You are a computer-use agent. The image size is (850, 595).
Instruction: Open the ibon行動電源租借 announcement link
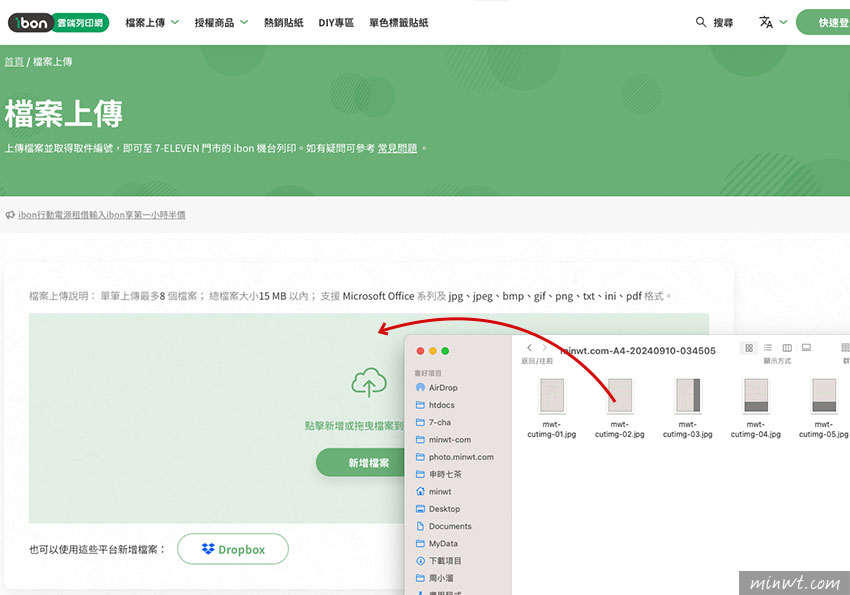(x=102, y=215)
